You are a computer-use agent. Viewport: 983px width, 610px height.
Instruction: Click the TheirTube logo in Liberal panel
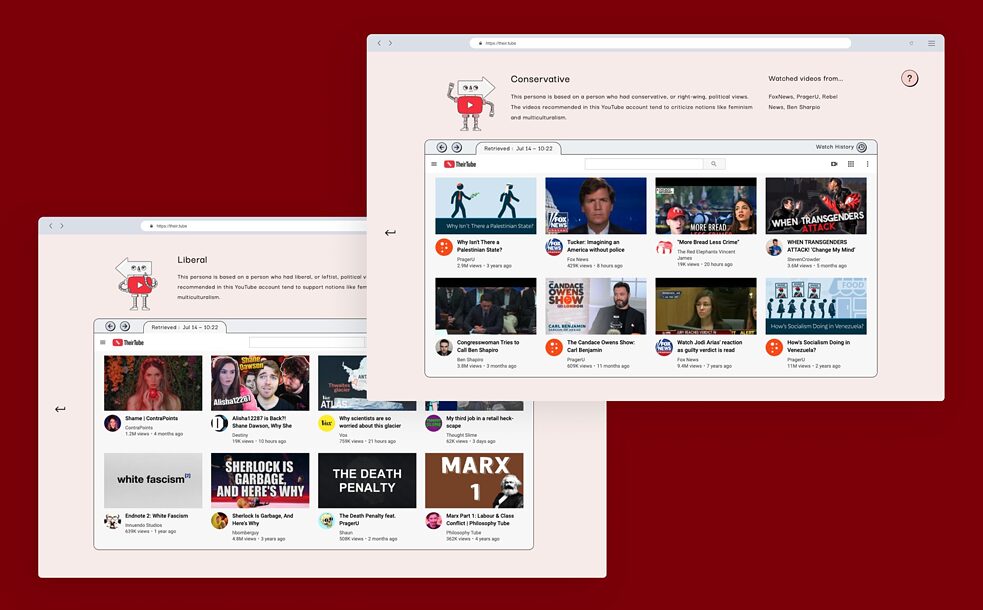click(128, 342)
